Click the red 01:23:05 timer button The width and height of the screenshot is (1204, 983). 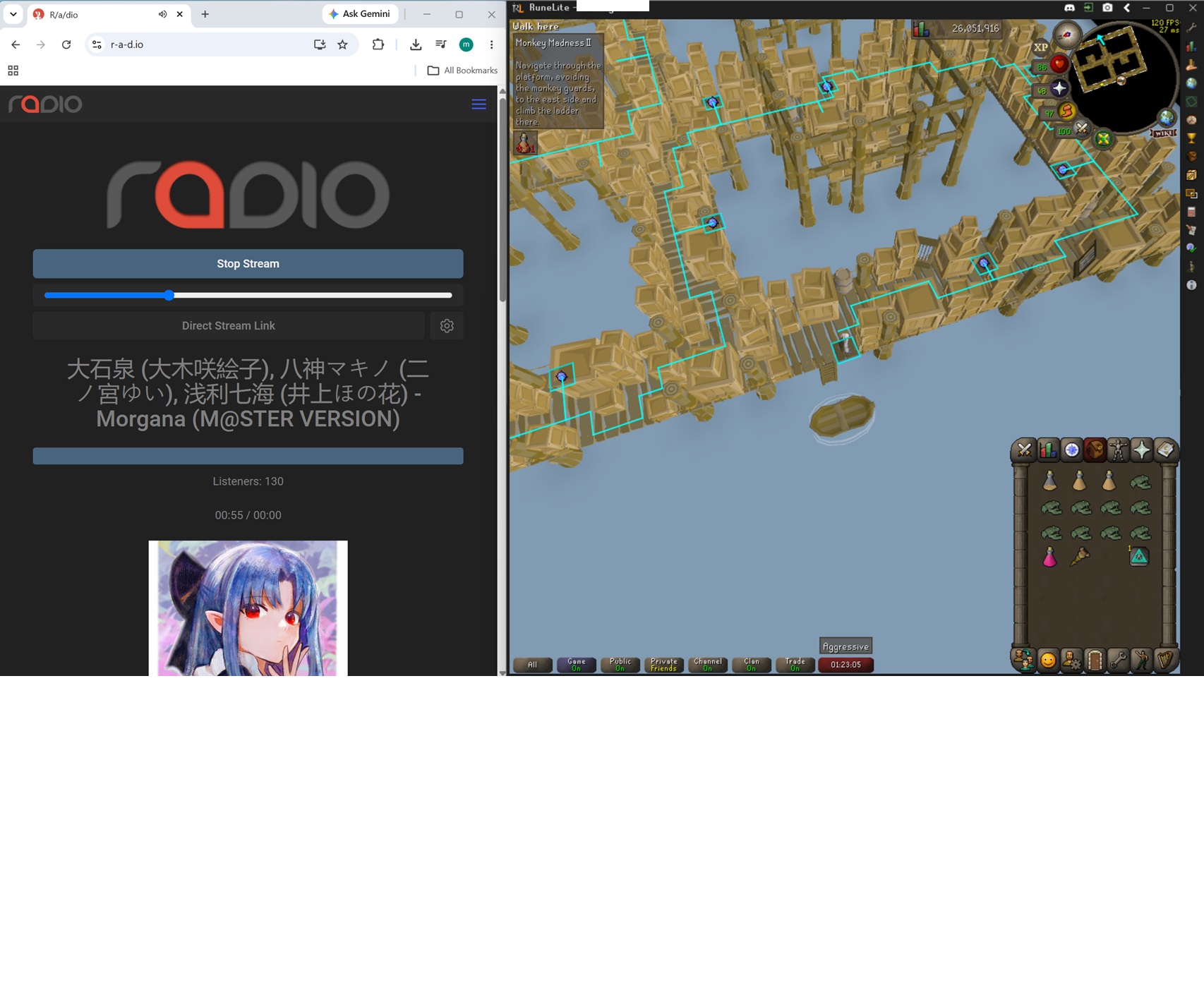point(845,665)
